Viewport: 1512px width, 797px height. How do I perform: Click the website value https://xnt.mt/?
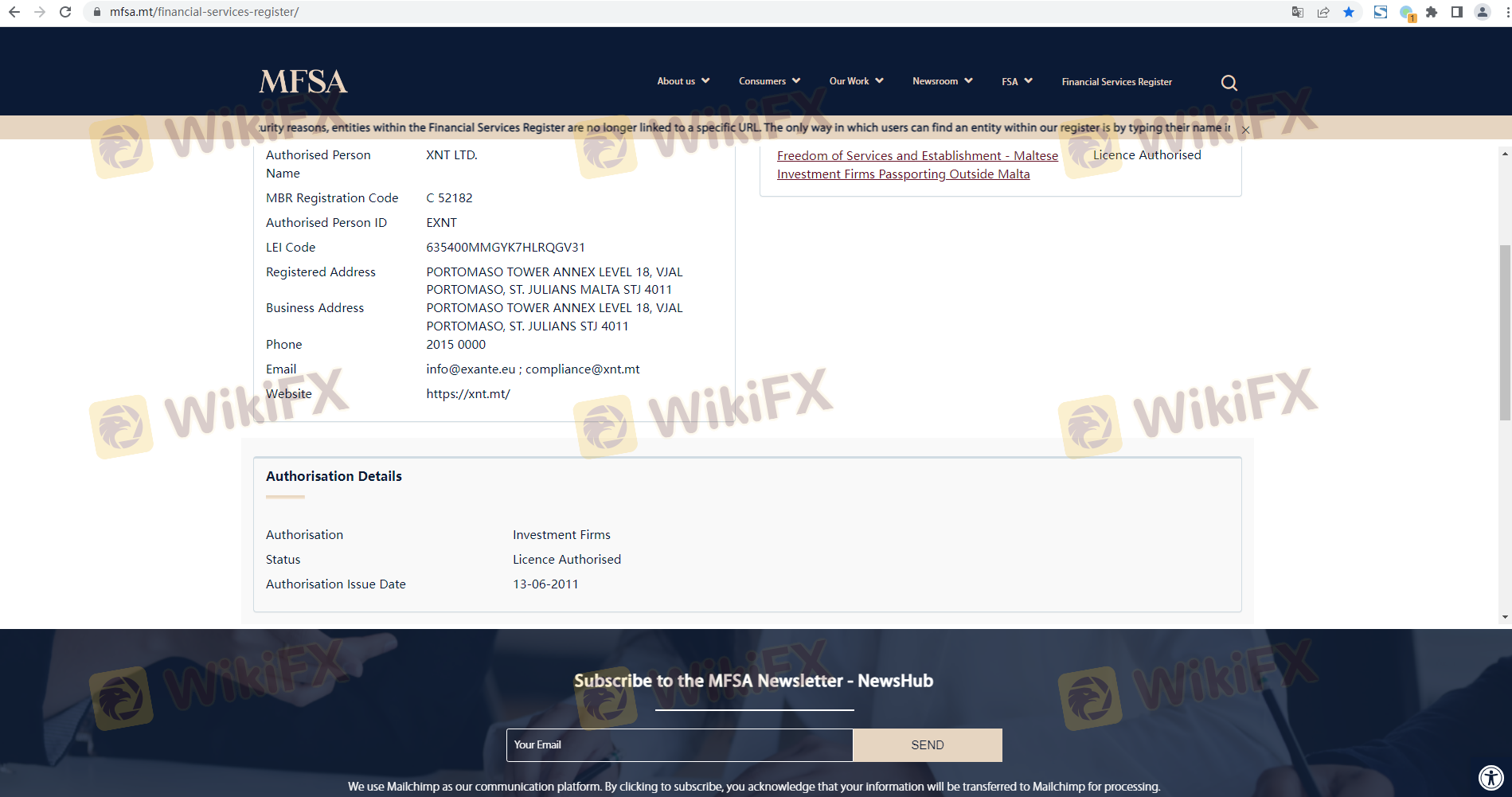point(468,394)
